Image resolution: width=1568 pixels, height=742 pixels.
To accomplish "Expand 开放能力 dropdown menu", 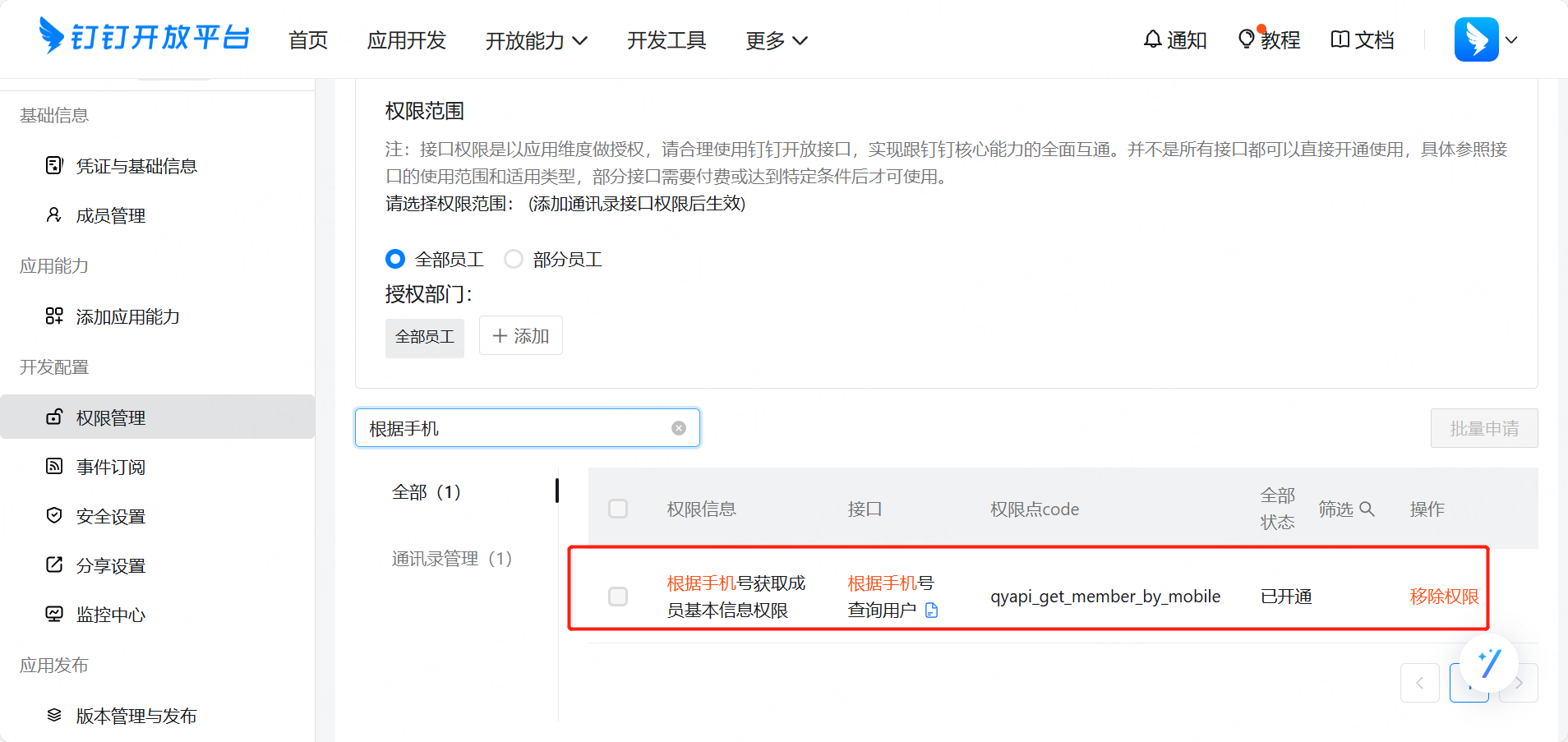I will [537, 40].
